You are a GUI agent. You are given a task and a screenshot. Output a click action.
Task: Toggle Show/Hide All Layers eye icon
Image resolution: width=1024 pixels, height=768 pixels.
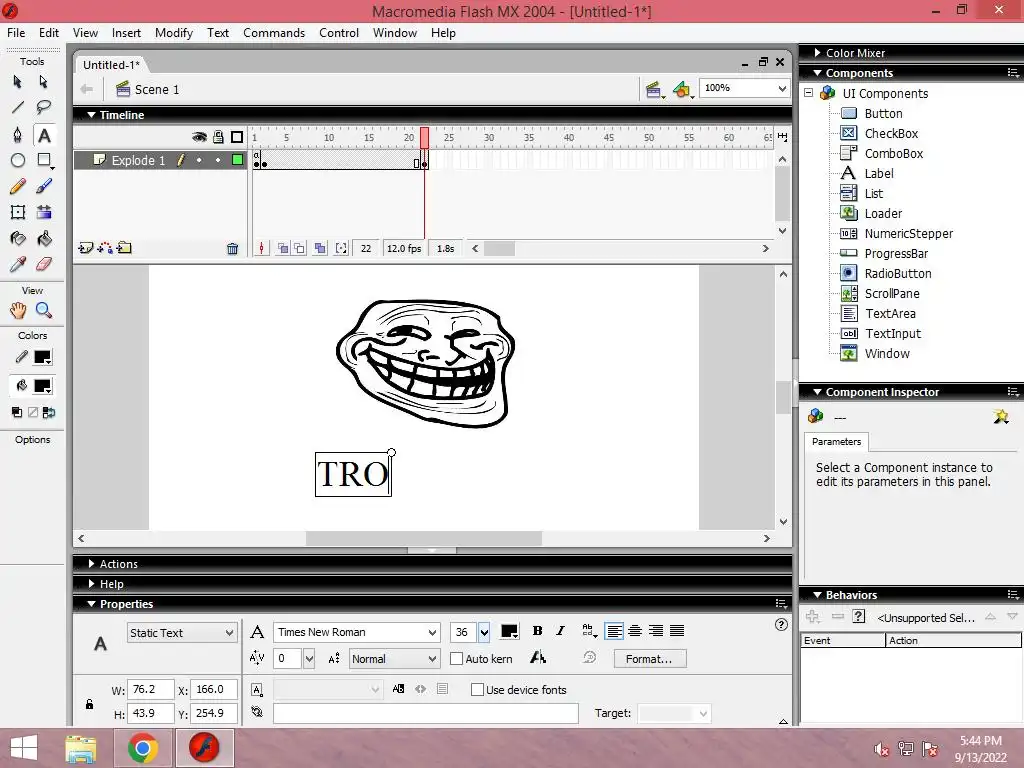click(x=199, y=136)
